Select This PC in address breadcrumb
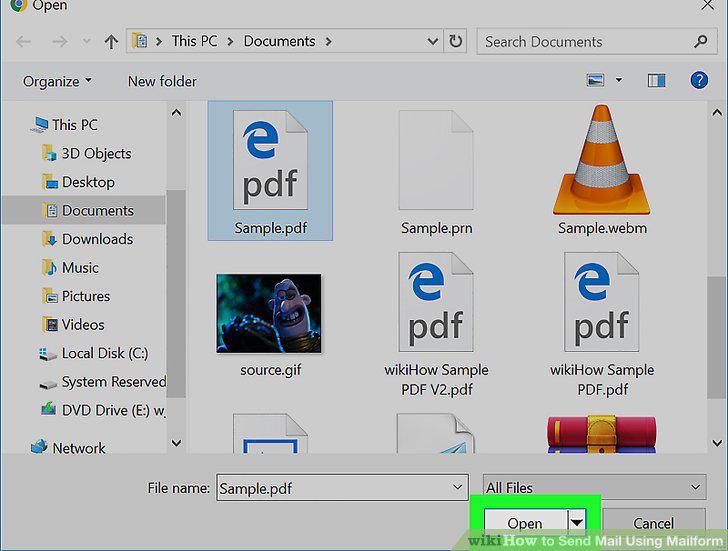 coord(195,41)
